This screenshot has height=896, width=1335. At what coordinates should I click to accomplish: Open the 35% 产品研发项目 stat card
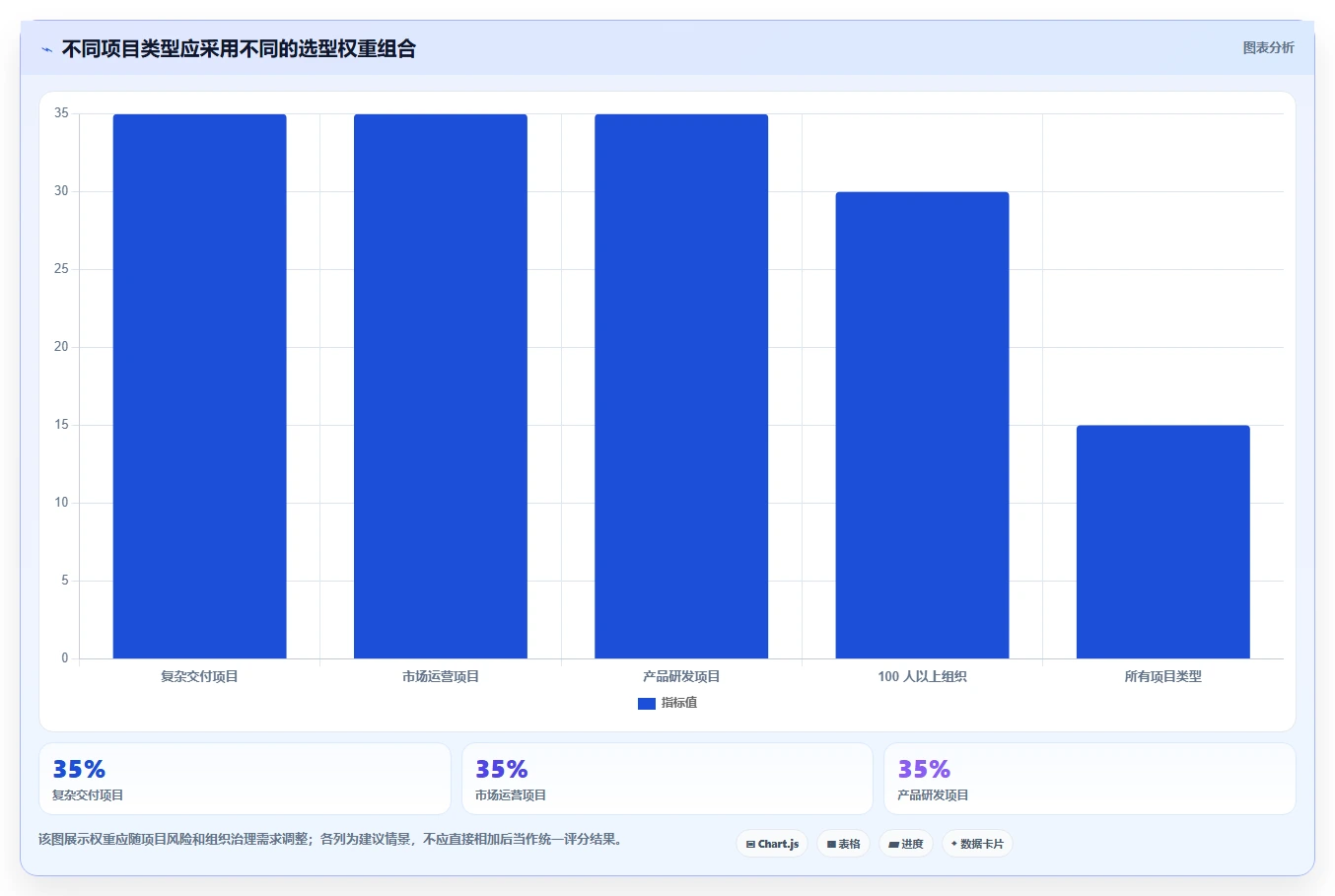tap(1089, 779)
